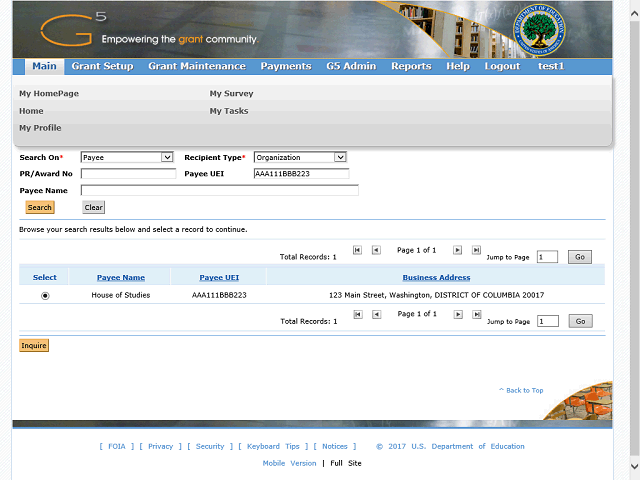
Task: Go to first page using upper pagination icon
Action: (x=357, y=250)
